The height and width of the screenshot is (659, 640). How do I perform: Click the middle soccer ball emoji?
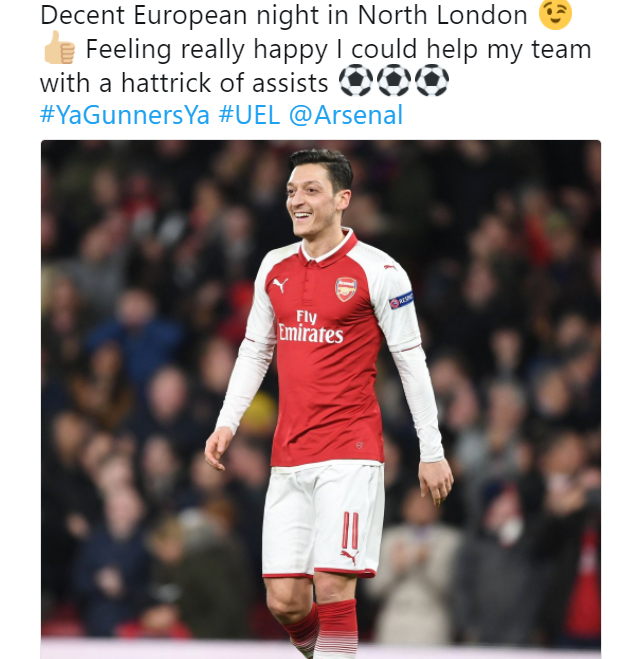pos(394,81)
